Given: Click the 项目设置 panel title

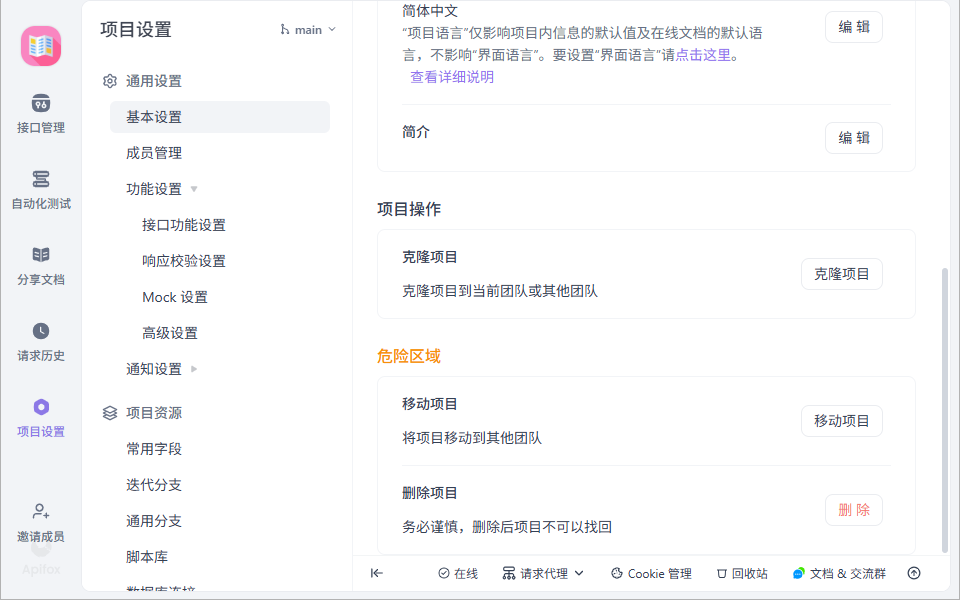Looking at the screenshot, I should (x=136, y=29).
